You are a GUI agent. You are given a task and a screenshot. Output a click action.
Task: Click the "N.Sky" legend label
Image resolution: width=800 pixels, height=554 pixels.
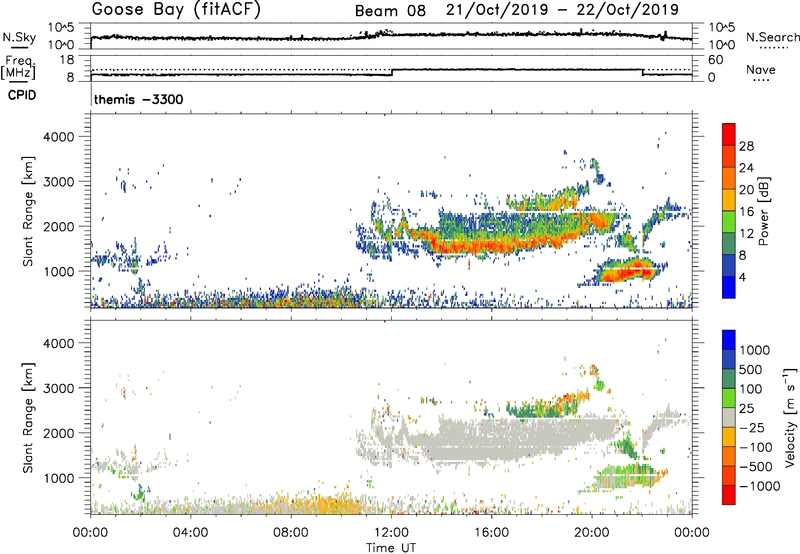[x=19, y=37]
